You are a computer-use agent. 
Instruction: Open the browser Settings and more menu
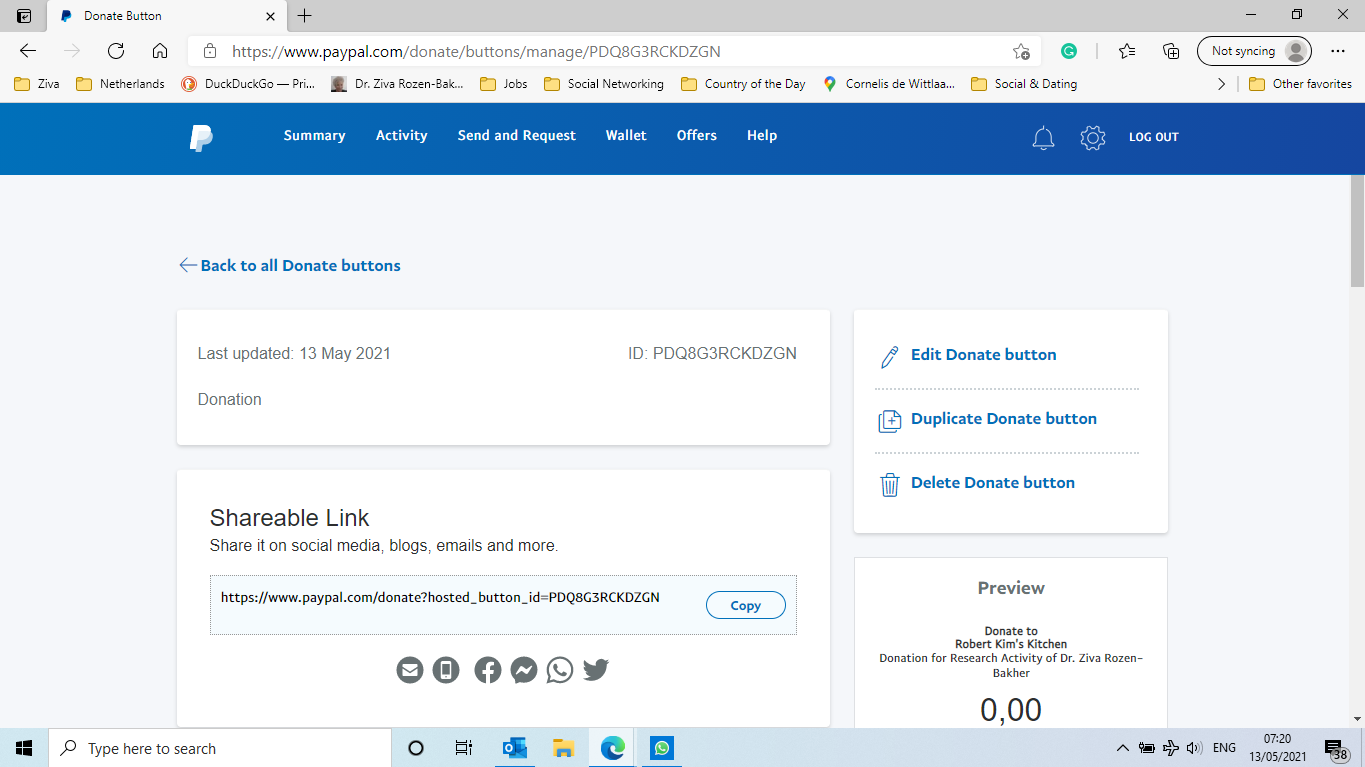point(1338,49)
